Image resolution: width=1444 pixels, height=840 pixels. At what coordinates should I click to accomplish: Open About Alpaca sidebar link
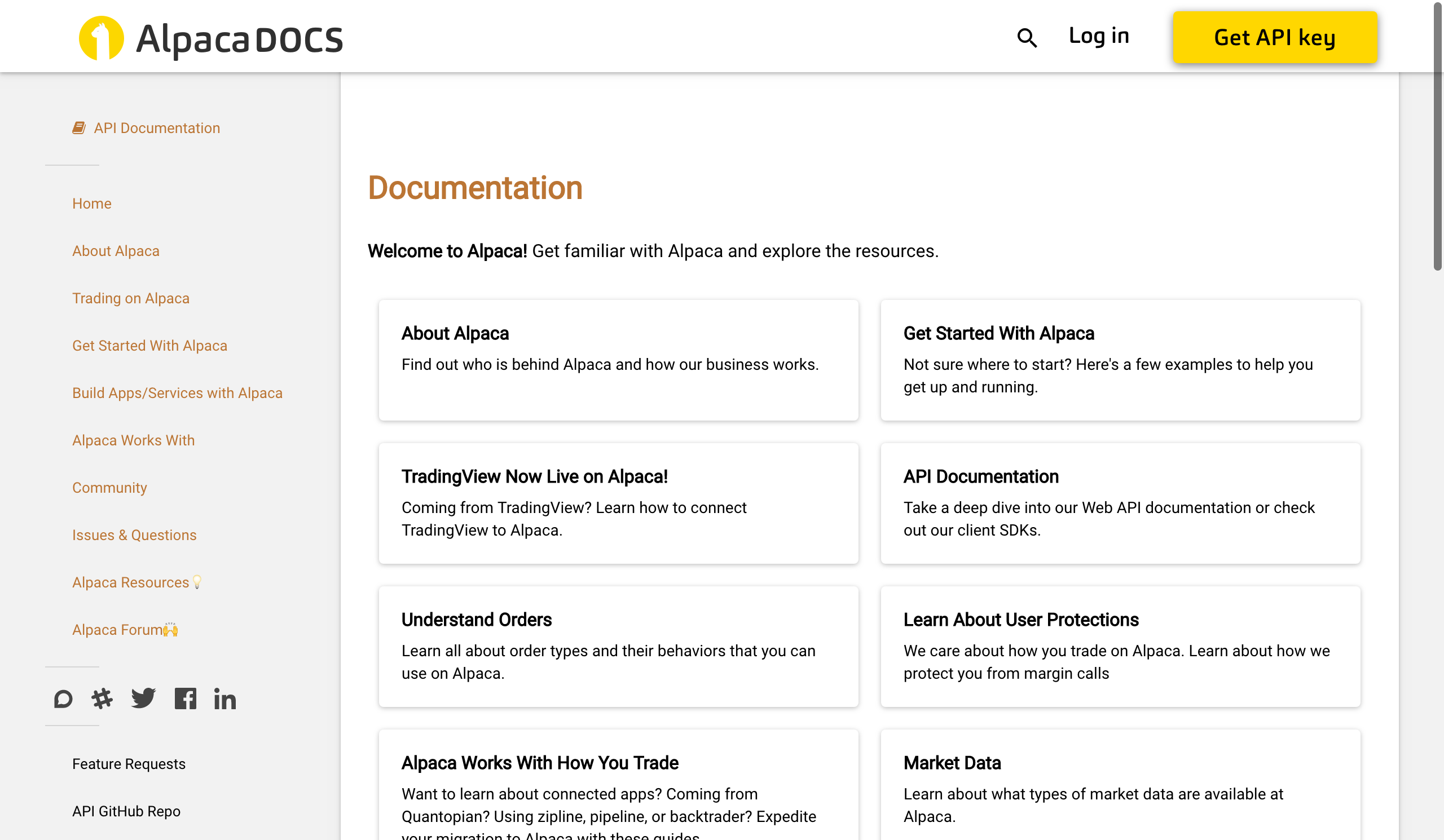[x=116, y=251]
